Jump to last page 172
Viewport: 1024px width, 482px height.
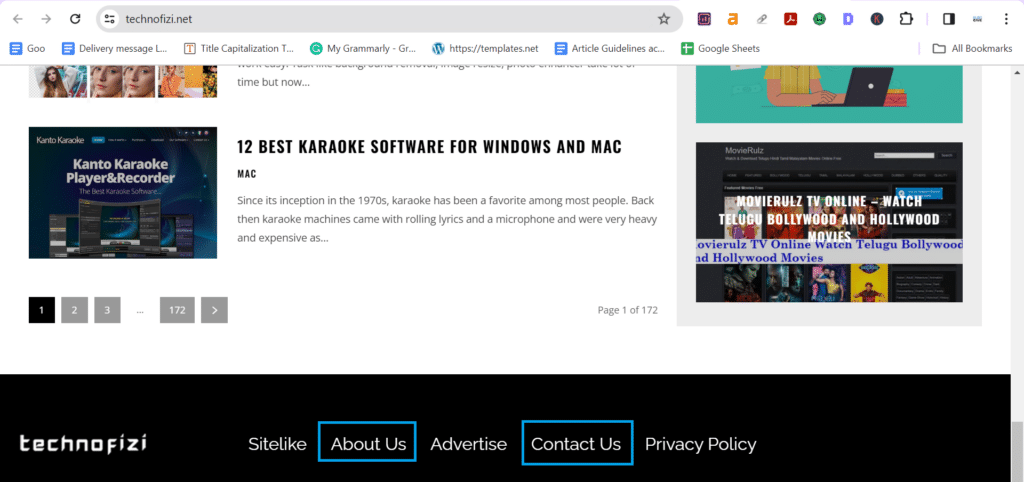point(177,310)
